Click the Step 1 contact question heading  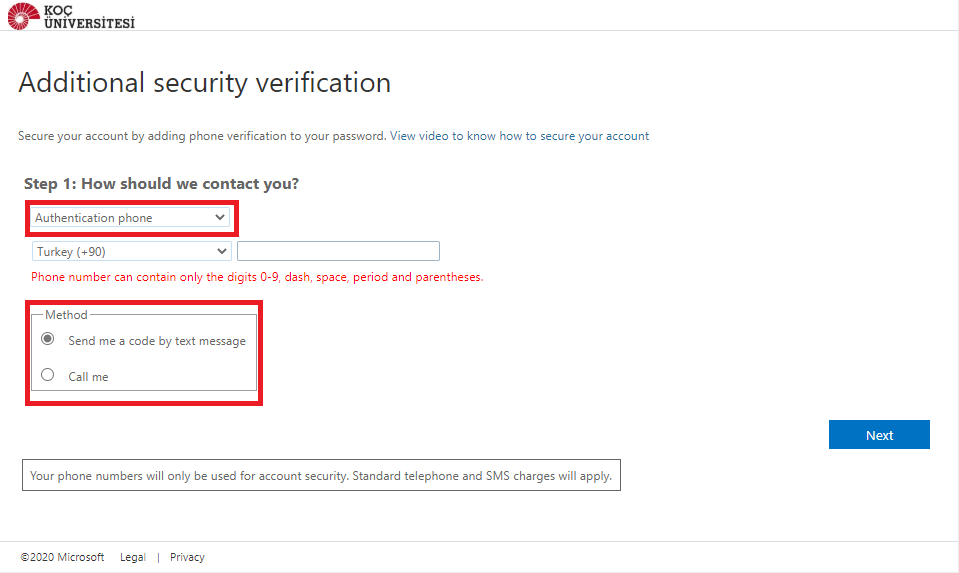(161, 184)
